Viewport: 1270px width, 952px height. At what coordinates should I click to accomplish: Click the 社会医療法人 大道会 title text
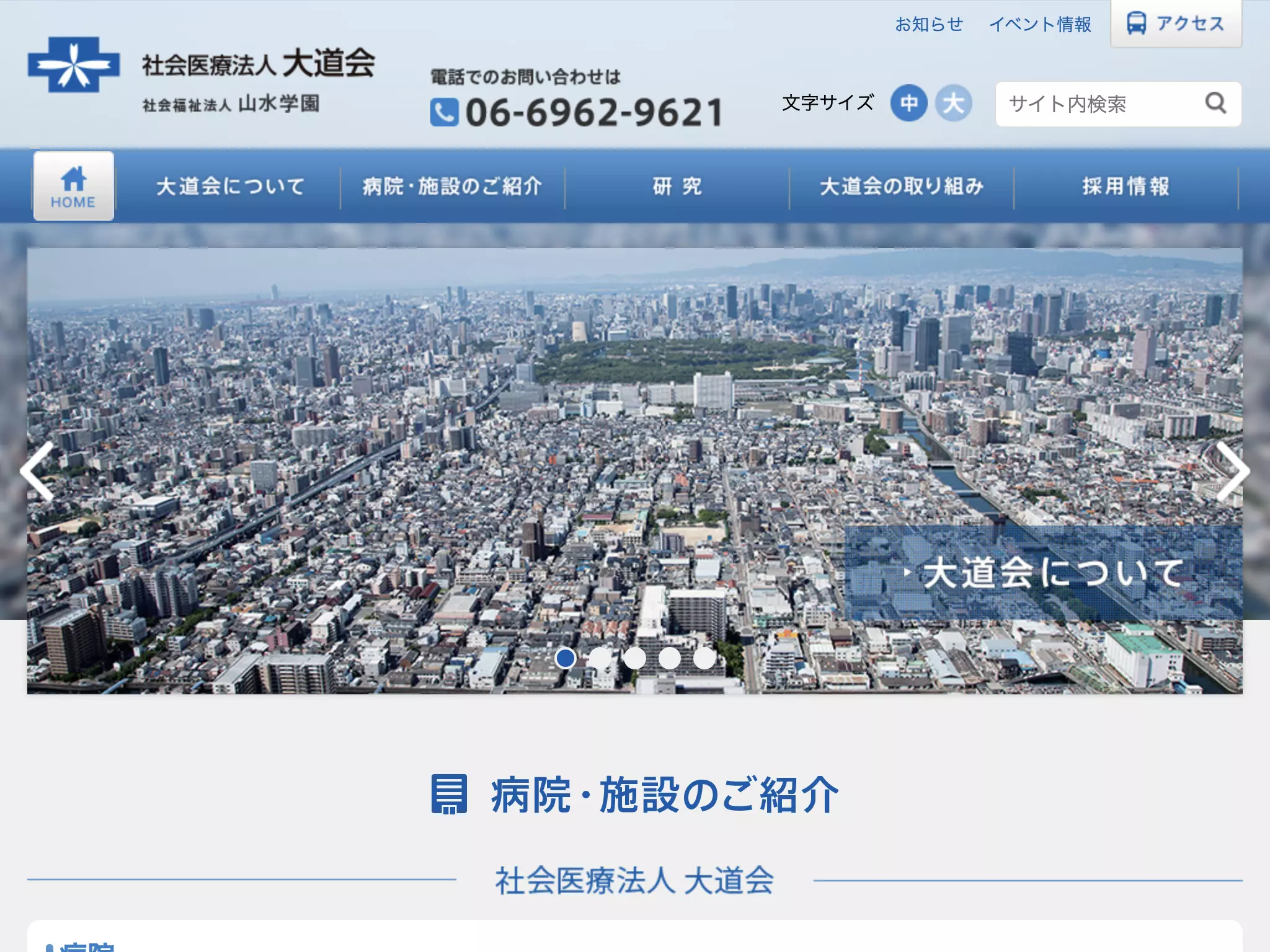(x=258, y=64)
